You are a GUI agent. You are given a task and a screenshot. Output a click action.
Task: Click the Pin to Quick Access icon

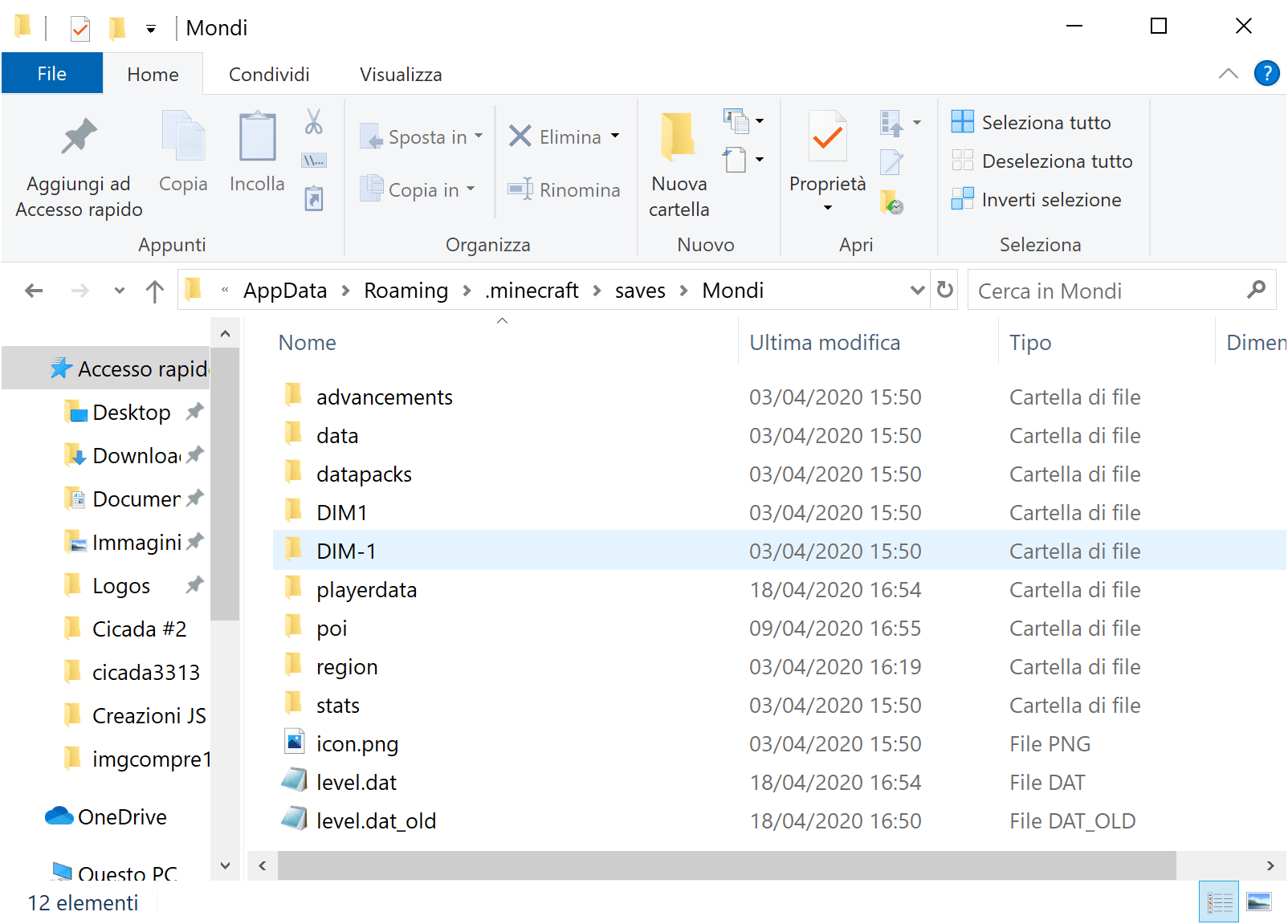click(79, 136)
